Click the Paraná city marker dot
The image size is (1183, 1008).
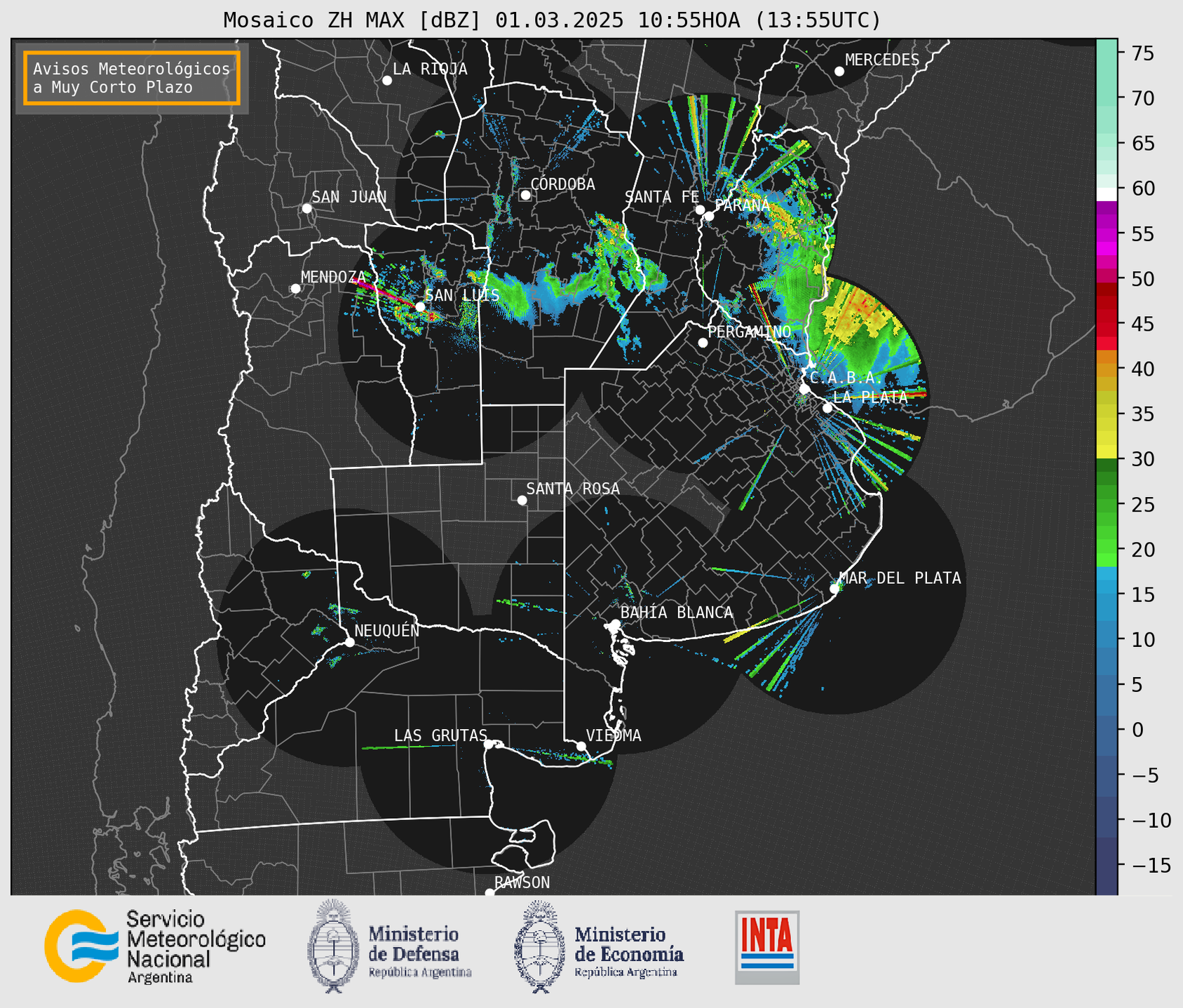pos(709,216)
